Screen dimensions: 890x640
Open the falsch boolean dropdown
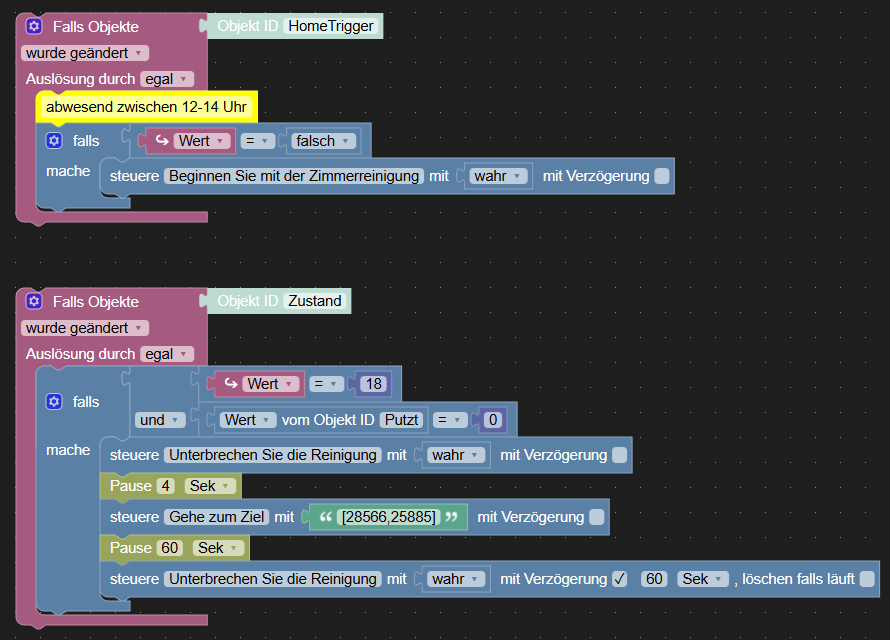pyautogui.click(x=324, y=141)
